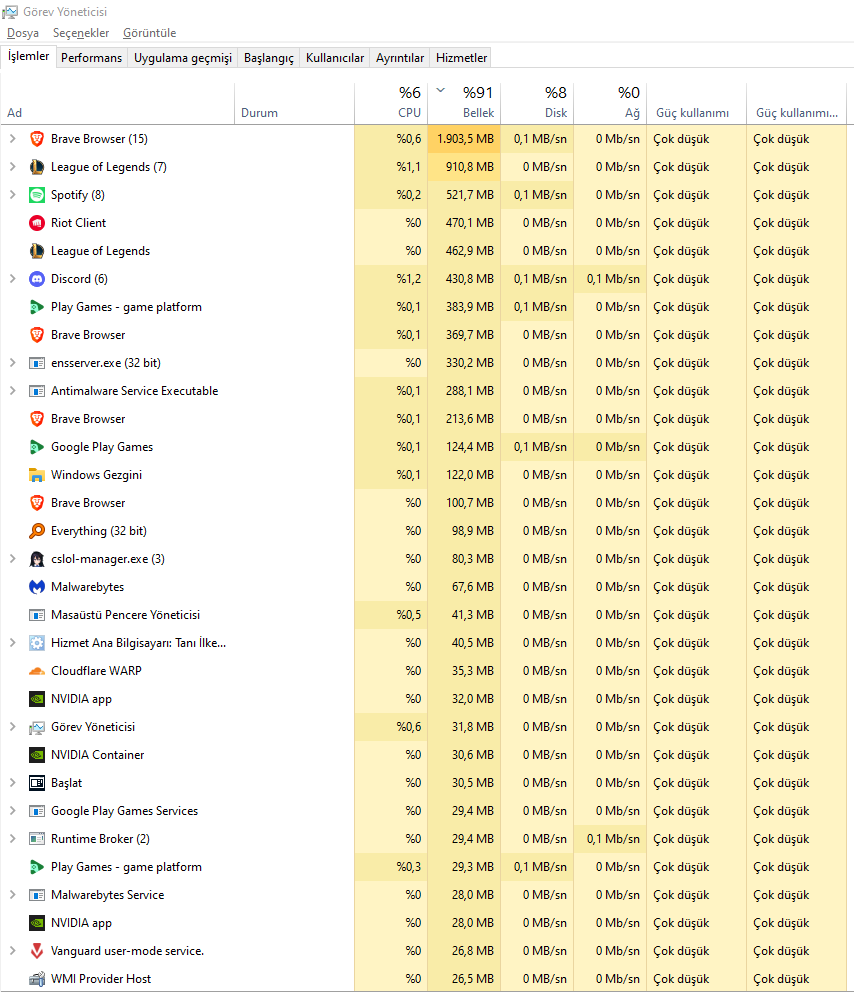Screen dimensions: 854x996
Task: Expand Google Play Games Services entry
Action: click(x=13, y=811)
